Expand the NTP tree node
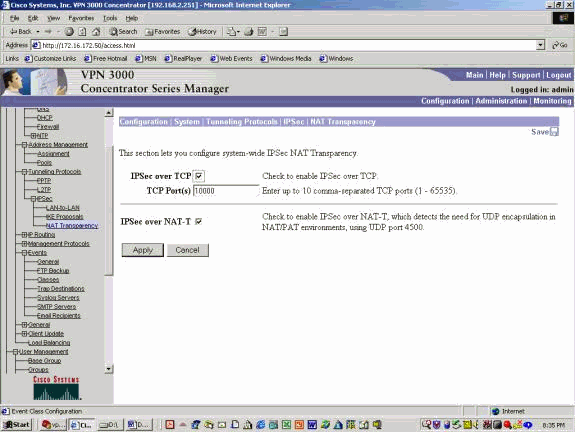The height and width of the screenshot is (432, 575). [x=33, y=136]
